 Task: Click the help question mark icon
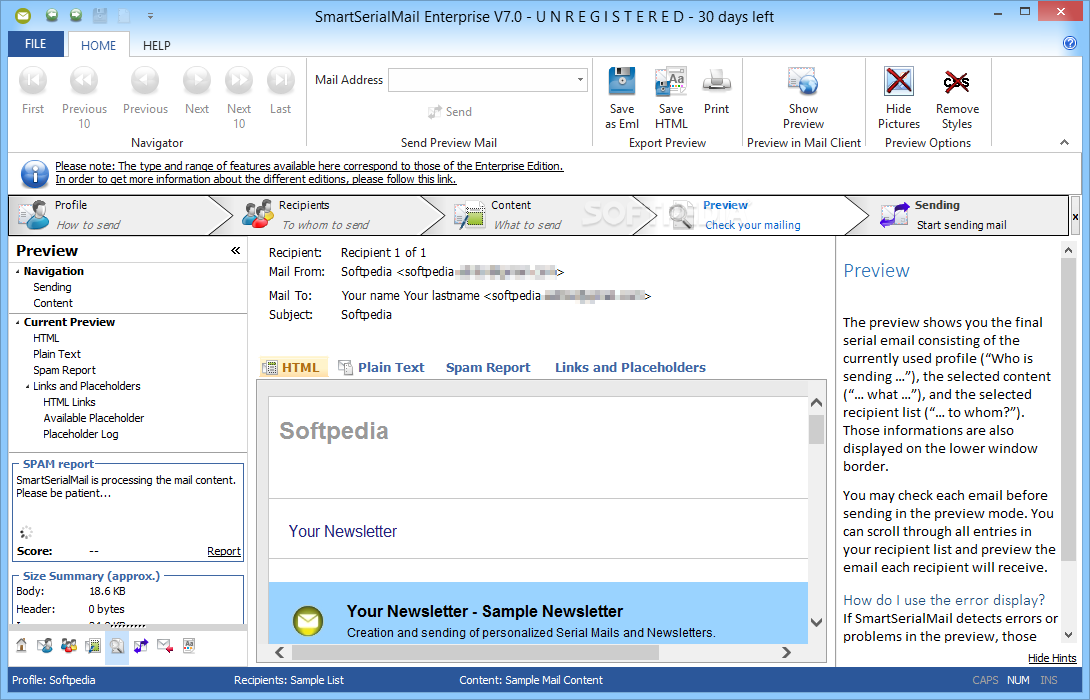coord(1070,43)
